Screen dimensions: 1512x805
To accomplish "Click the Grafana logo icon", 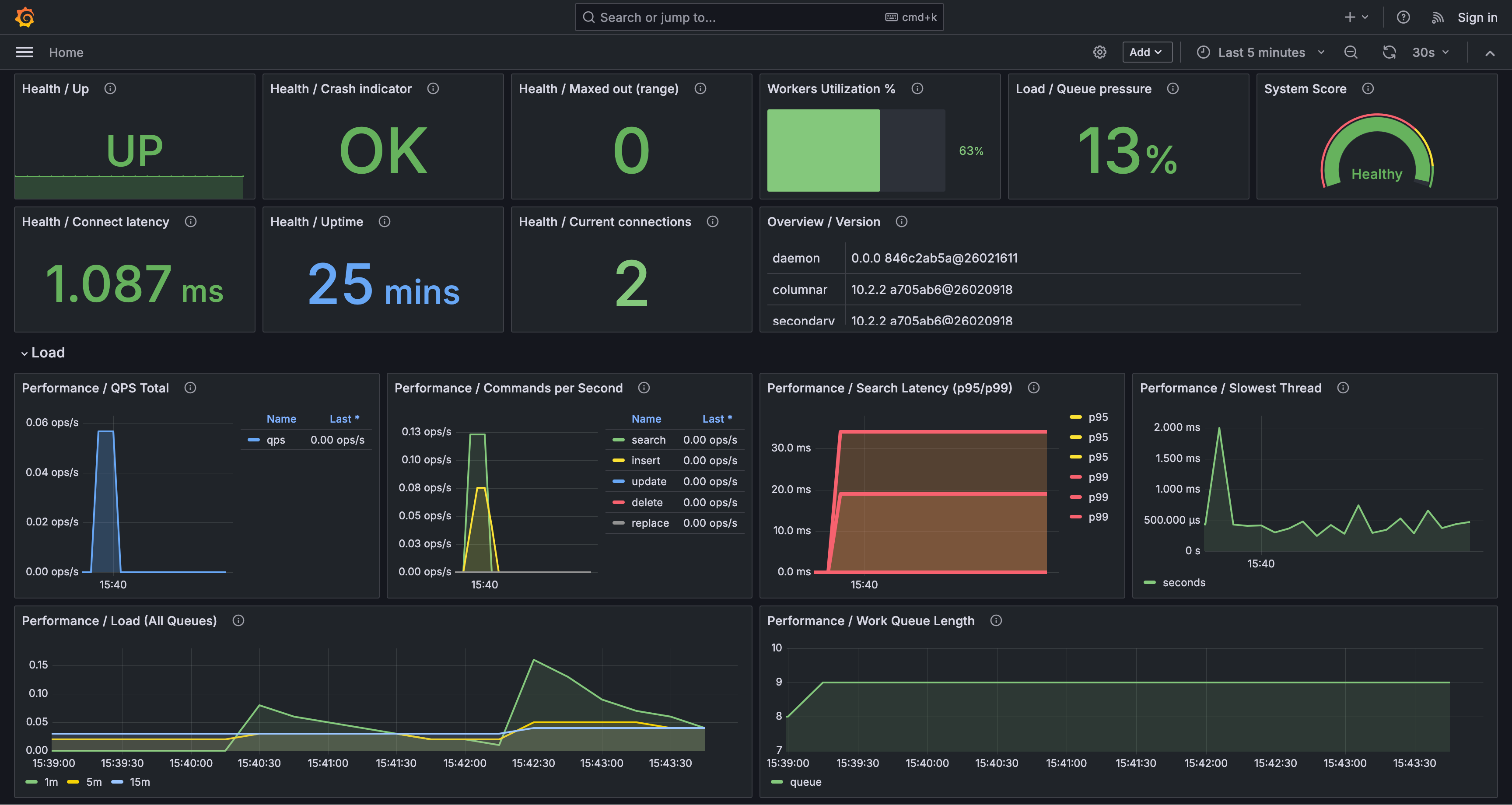I will (24, 17).
